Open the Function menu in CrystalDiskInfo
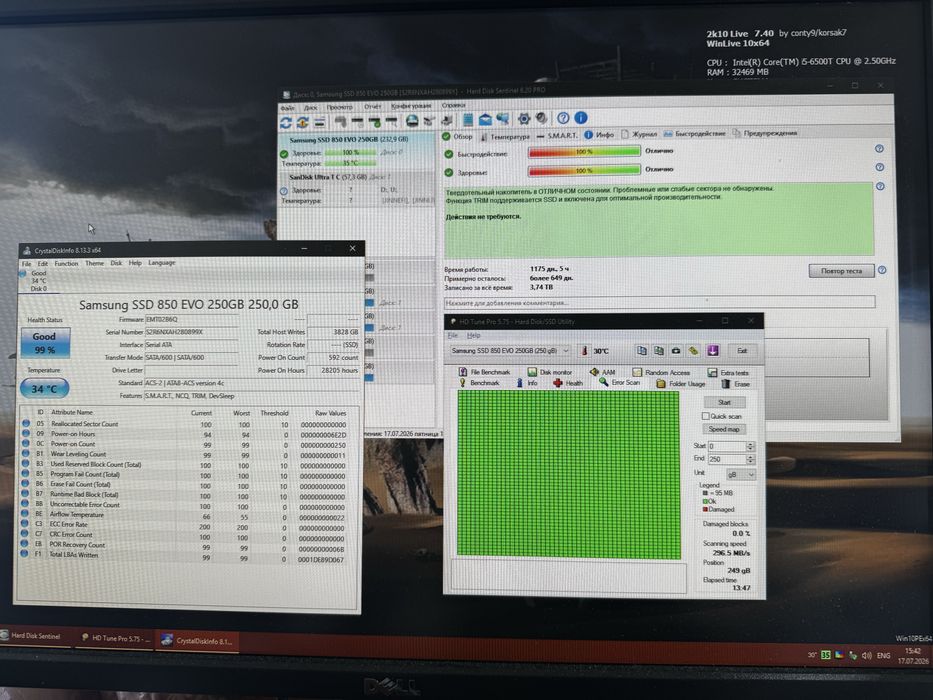933x700 pixels. pos(66,263)
